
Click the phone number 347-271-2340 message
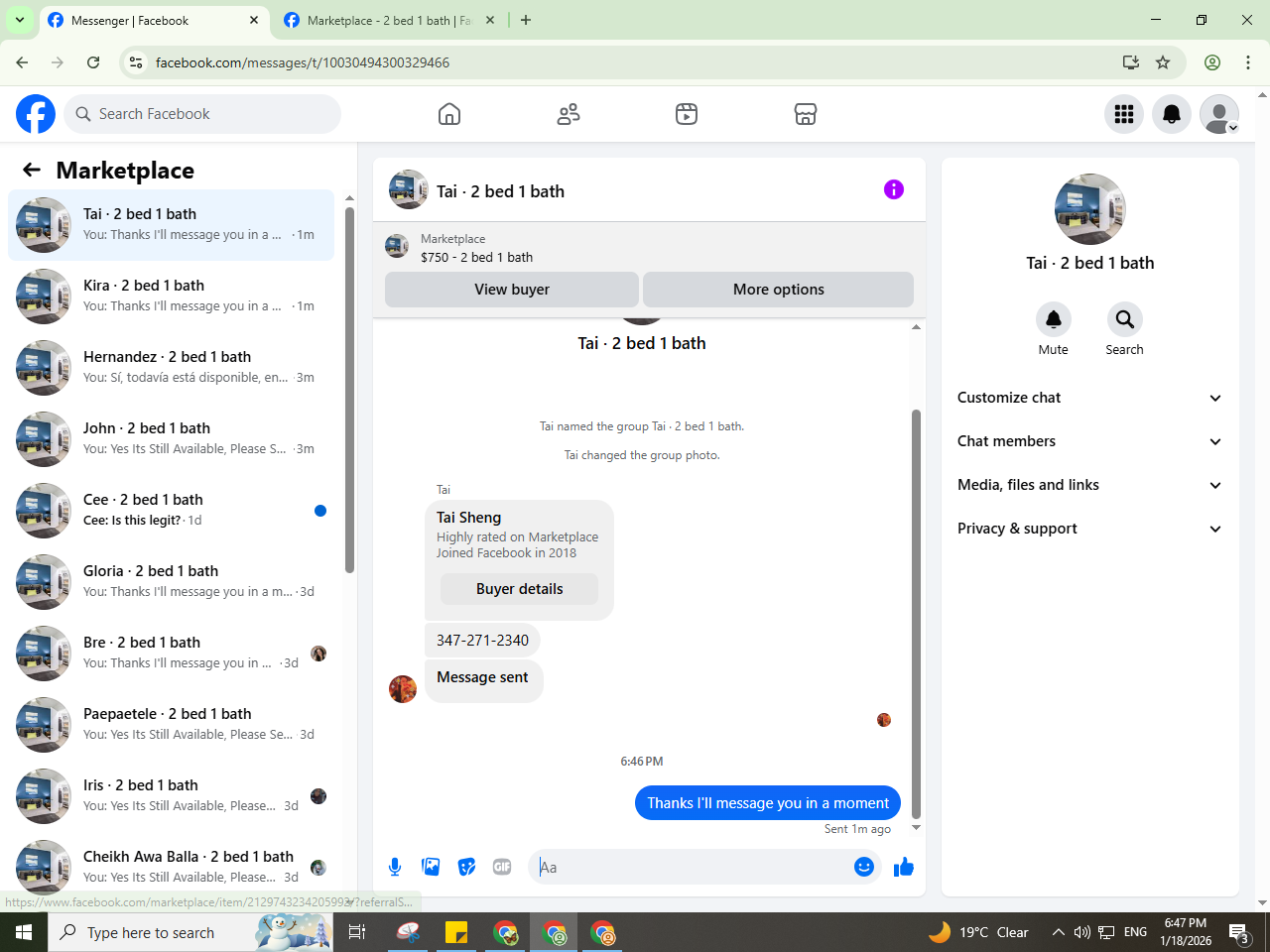pos(482,641)
